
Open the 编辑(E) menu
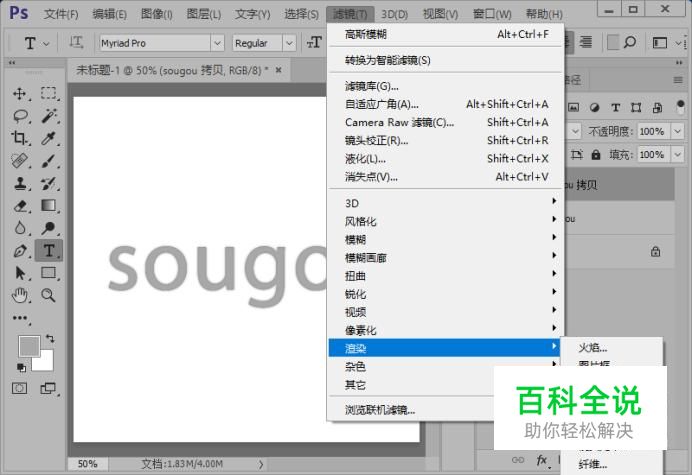click(x=109, y=14)
